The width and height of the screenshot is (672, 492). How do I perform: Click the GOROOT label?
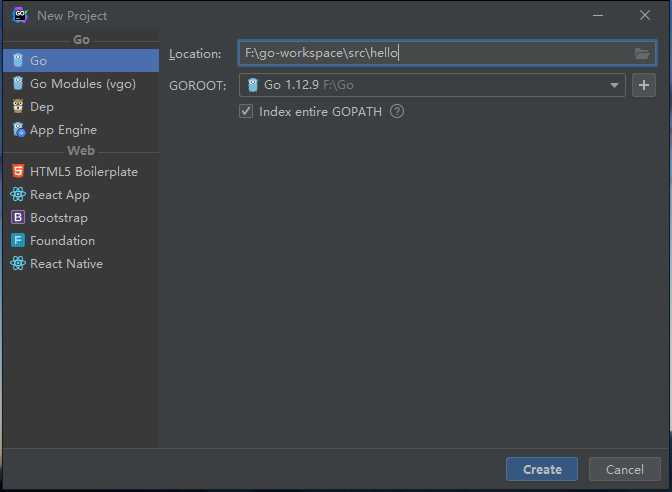pyautogui.click(x=198, y=86)
